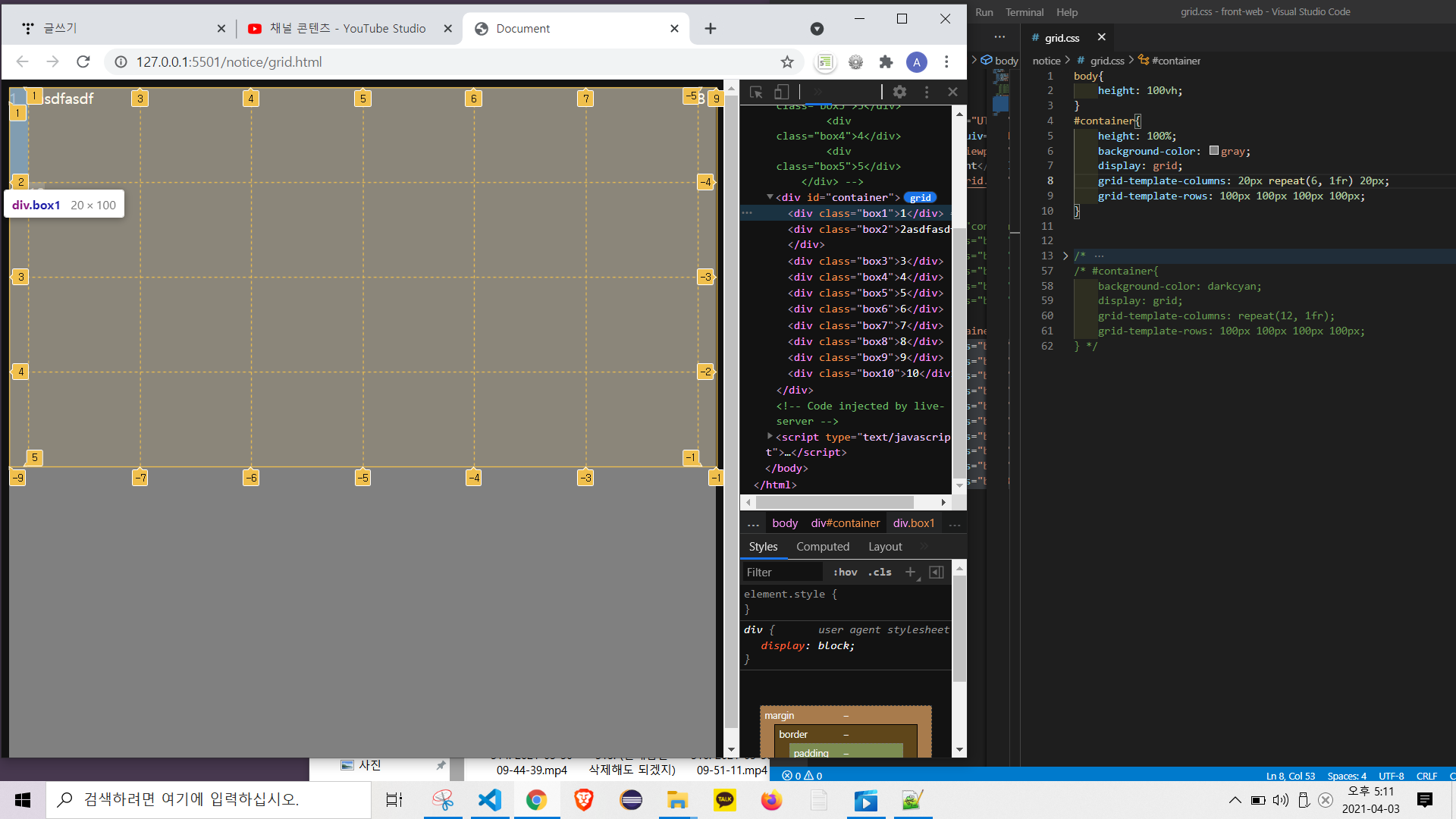This screenshot has width=1456, height=819.
Task: Open DevTools customize three-dot menu
Action: click(x=926, y=92)
